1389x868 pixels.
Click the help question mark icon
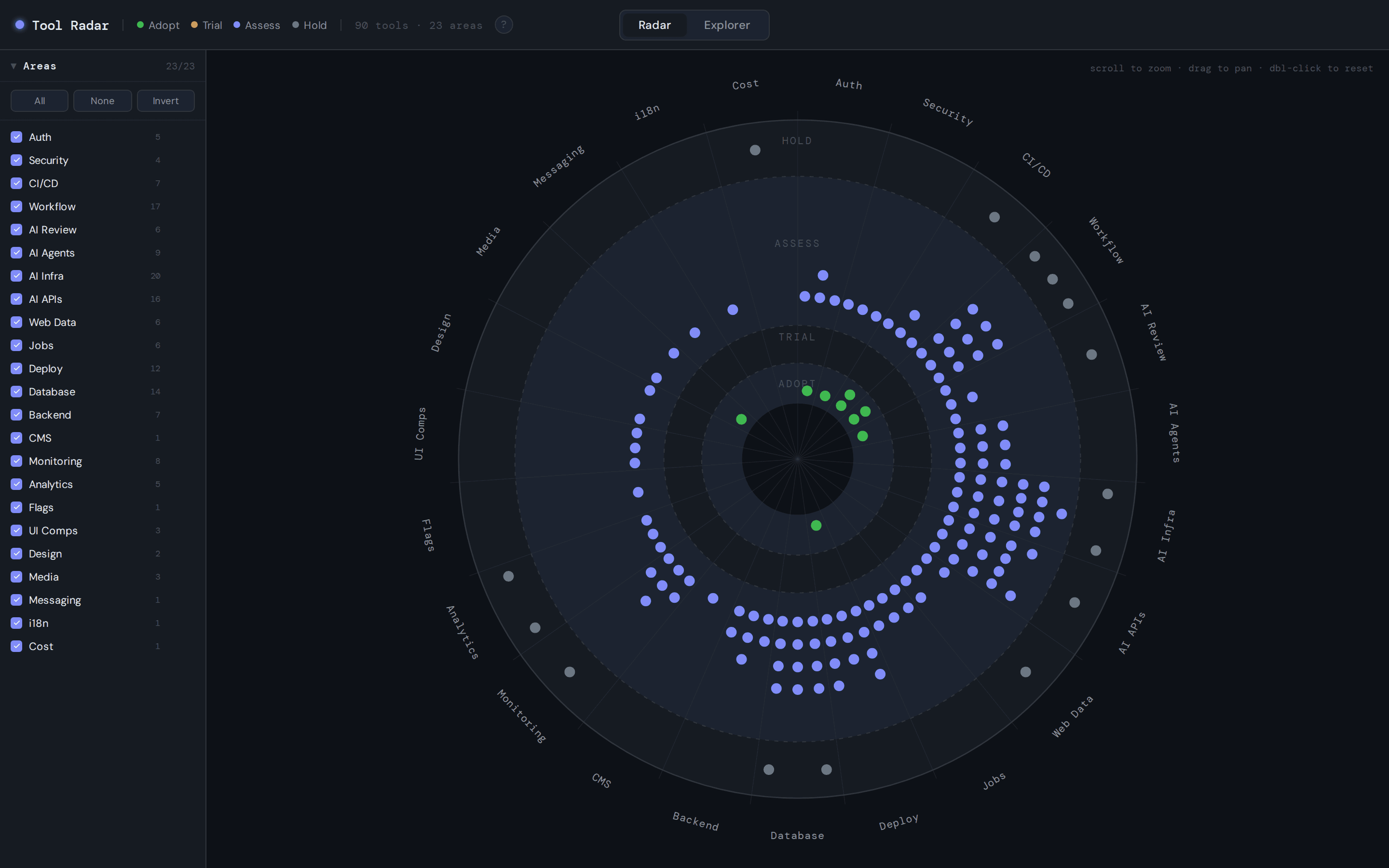(504, 25)
